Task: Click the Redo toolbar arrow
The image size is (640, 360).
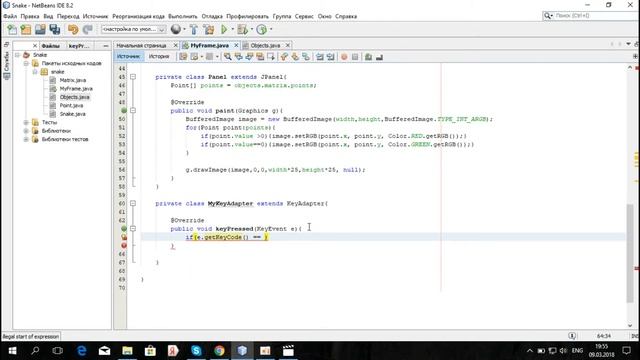Action: (x=87, y=29)
